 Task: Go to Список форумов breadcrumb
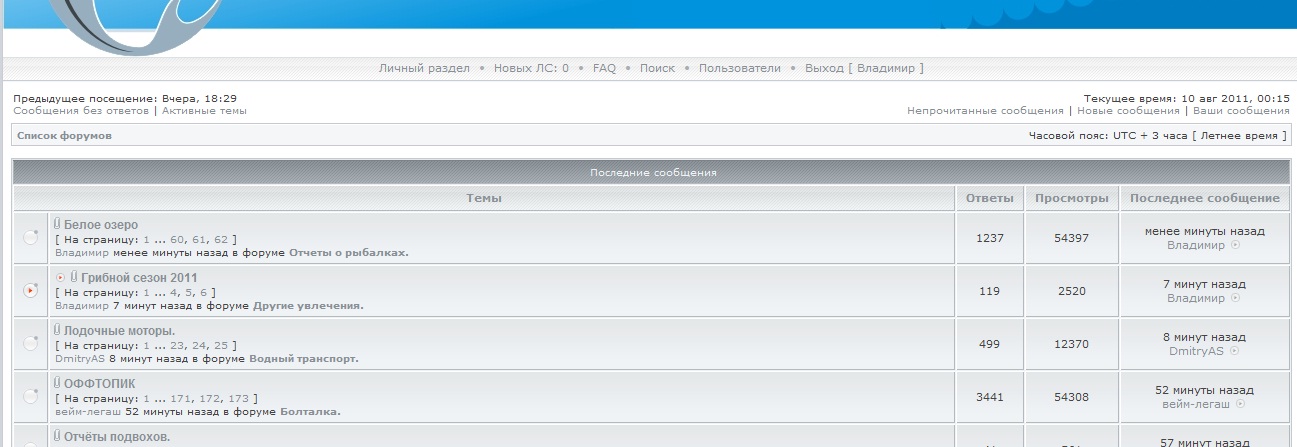[x=64, y=135]
